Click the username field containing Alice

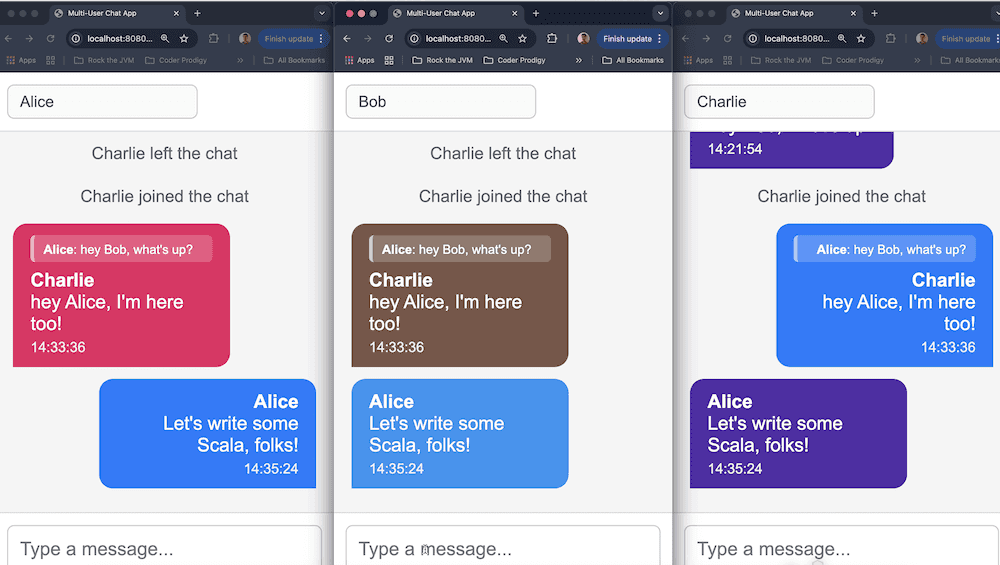click(102, 102)
